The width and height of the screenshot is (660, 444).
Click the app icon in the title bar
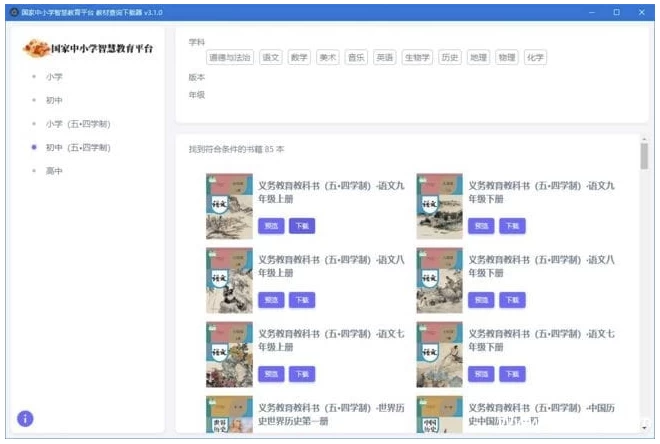[x=13, y=12]
